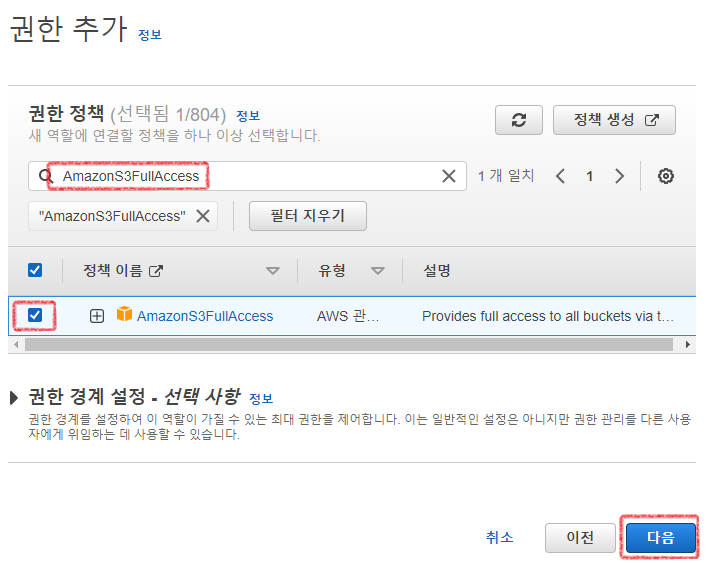707x563 pixels.
Task: Click the refresh policies icon button
Action: pos(519,120)
